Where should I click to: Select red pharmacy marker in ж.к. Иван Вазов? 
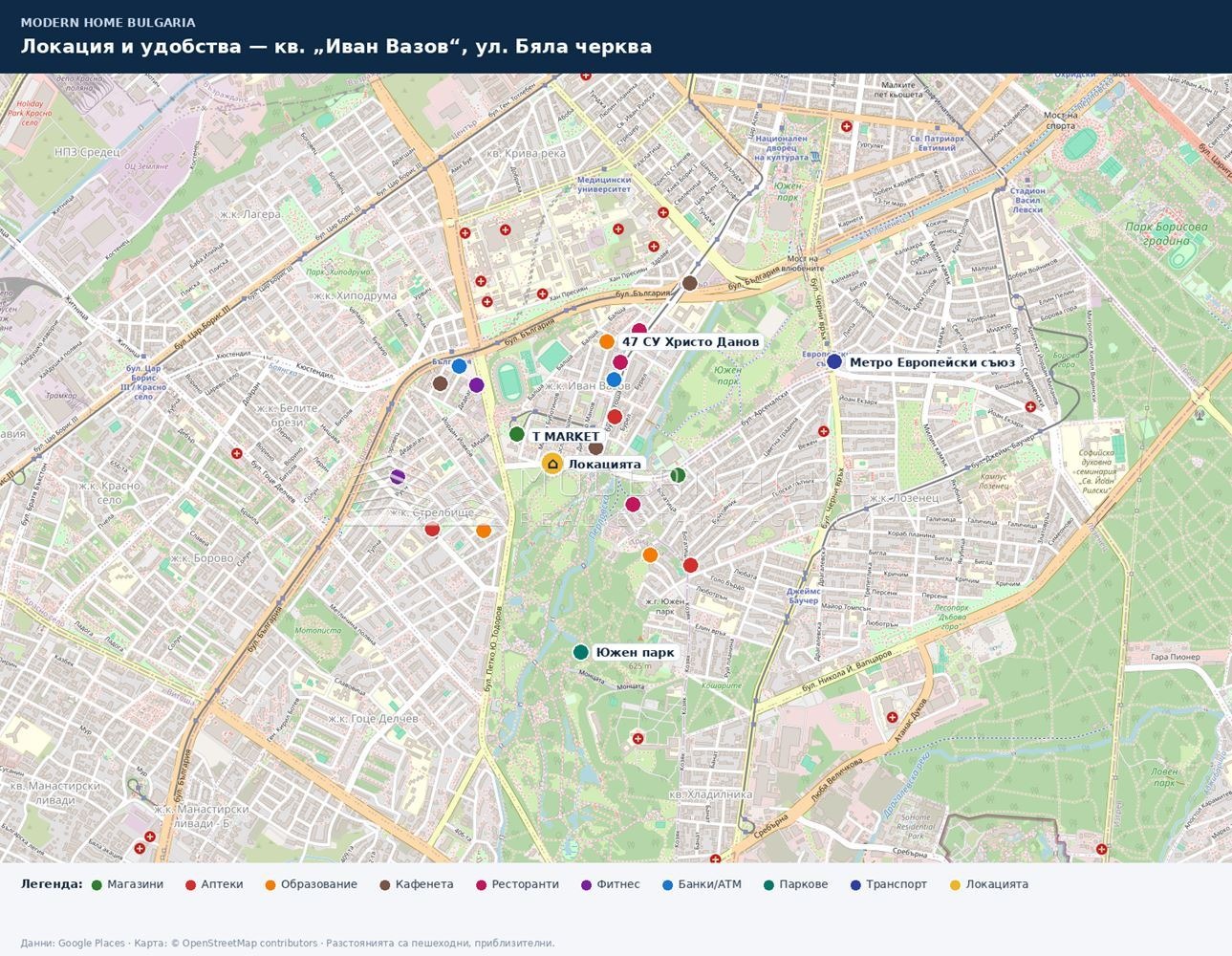coord(615,417)
